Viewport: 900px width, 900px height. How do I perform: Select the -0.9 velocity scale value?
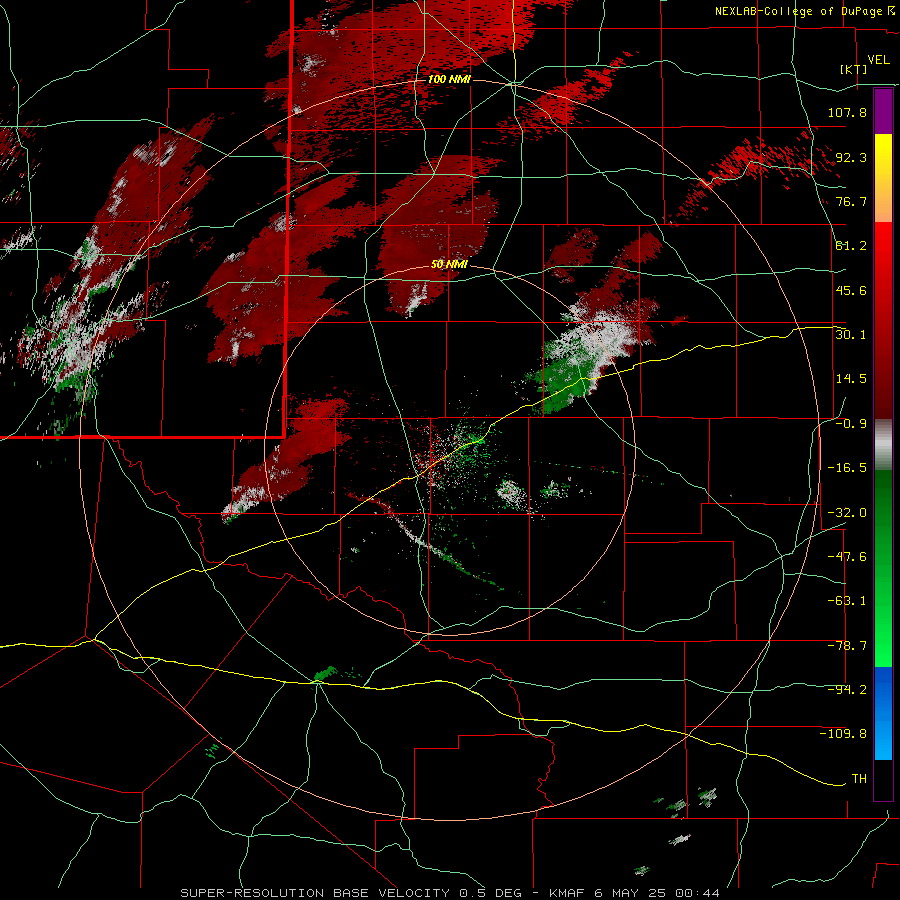pyautogui.click(x=851, y=424)
